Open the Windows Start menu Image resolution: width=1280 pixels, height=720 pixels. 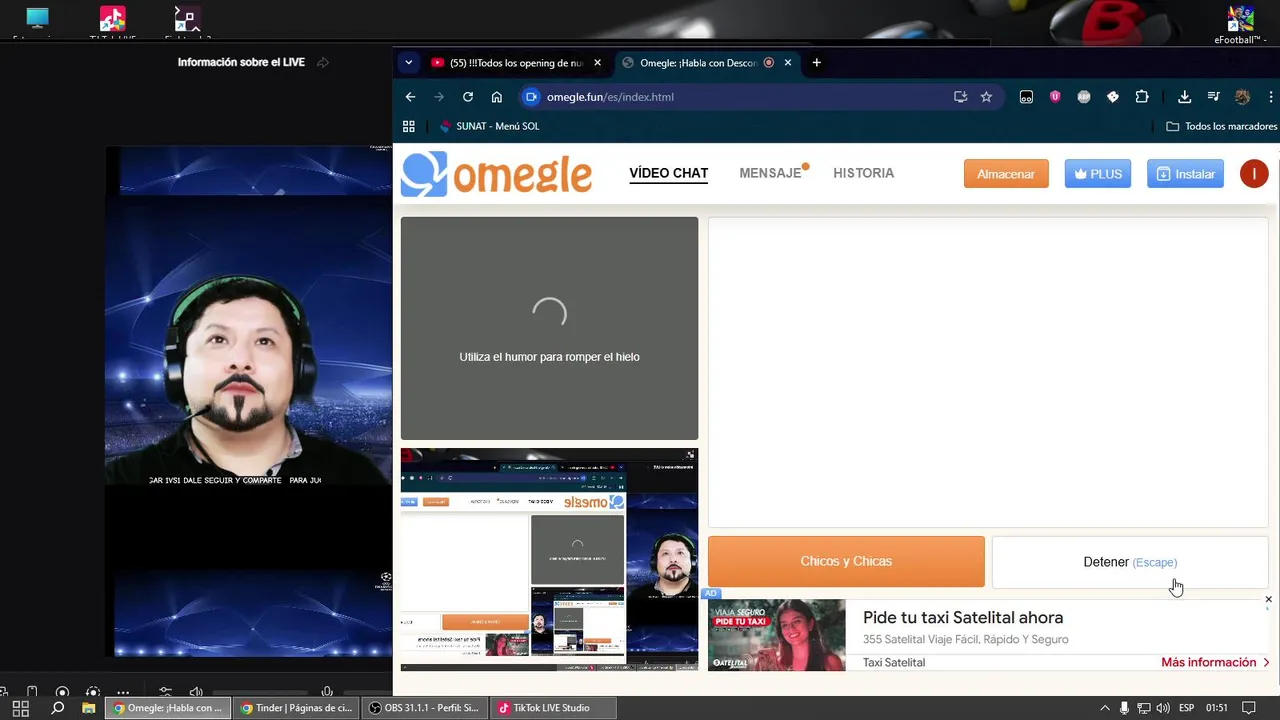20,708
